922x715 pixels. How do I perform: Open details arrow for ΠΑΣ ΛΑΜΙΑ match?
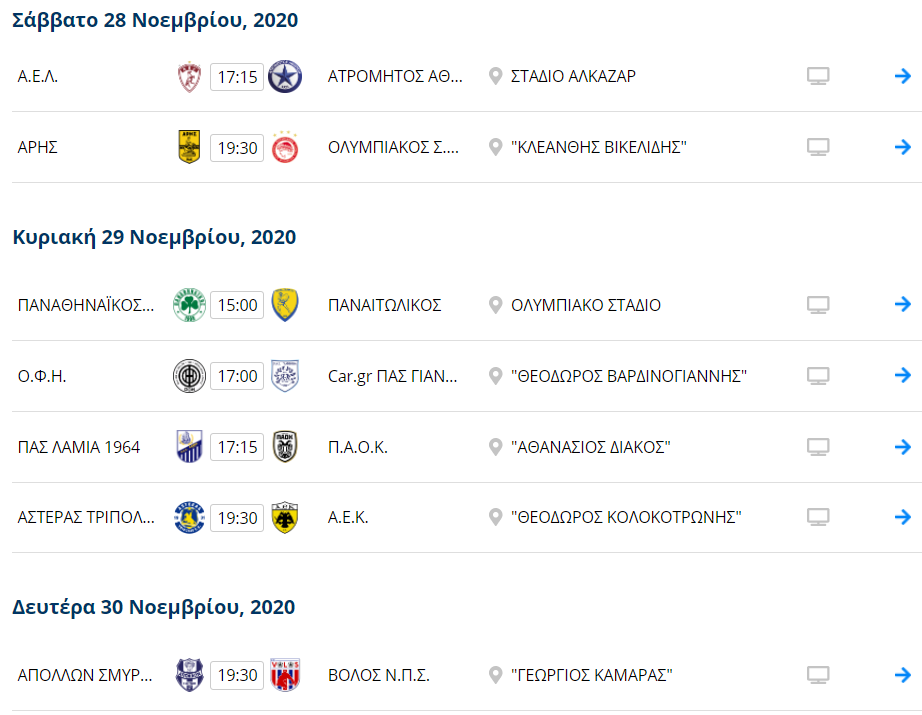pyautogui.click(x=902, y=447)
